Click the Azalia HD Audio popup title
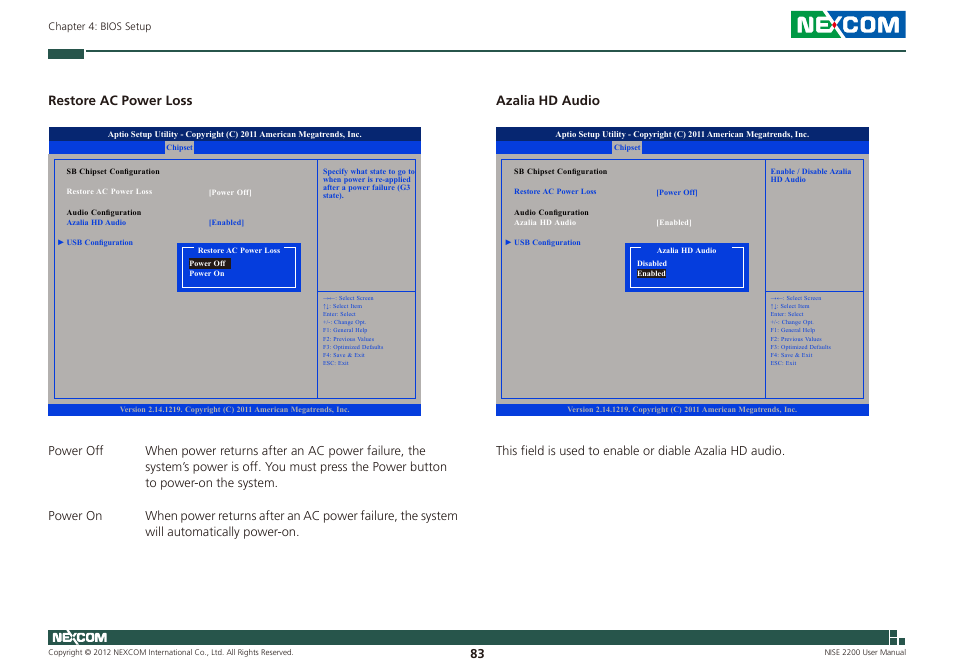This screenshot has height=672, width=954. pyautogui.click(x=686, y=251)
